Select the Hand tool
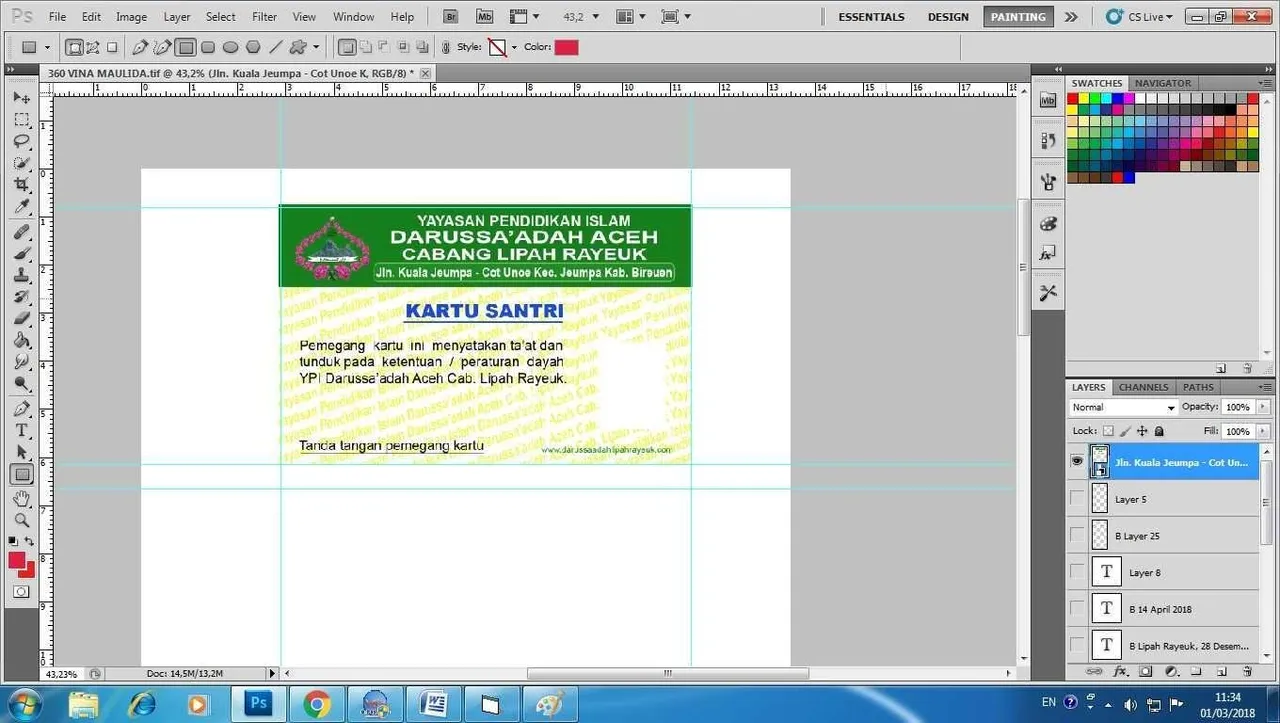Screen dimensions: 1280x723 21,499
